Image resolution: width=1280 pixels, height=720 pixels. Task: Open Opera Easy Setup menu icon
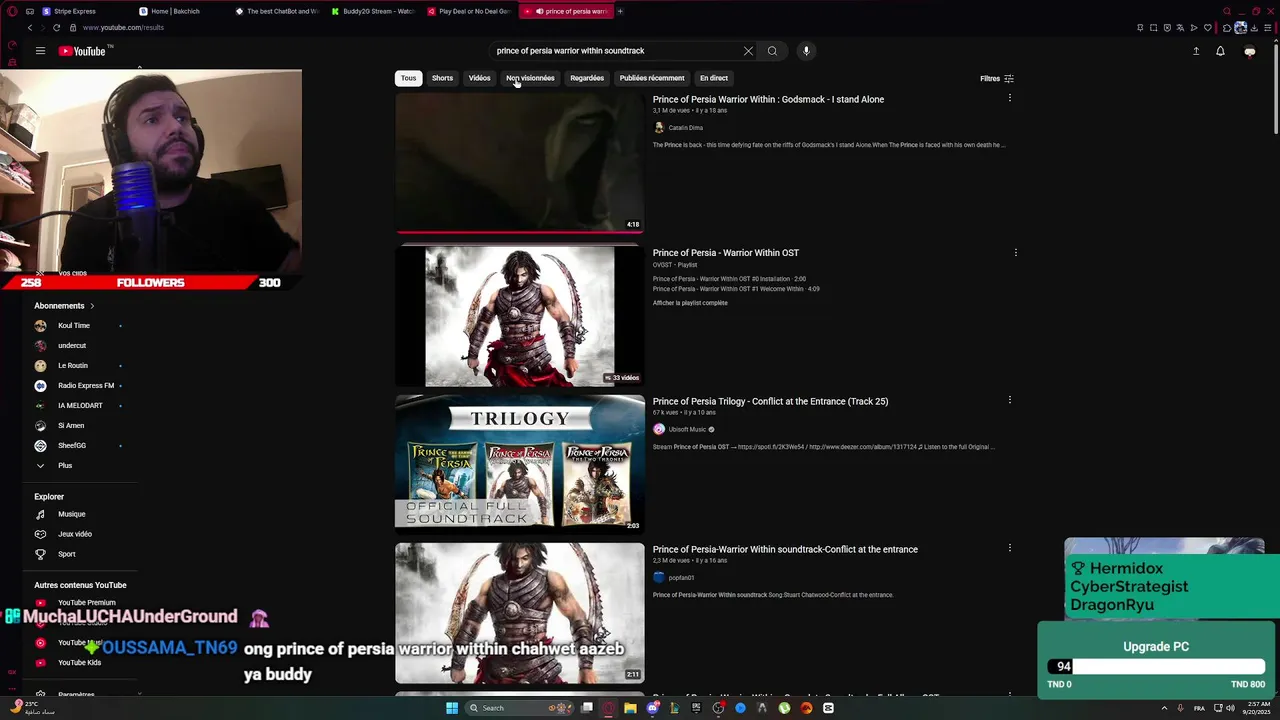click(x=1268, y=28)
